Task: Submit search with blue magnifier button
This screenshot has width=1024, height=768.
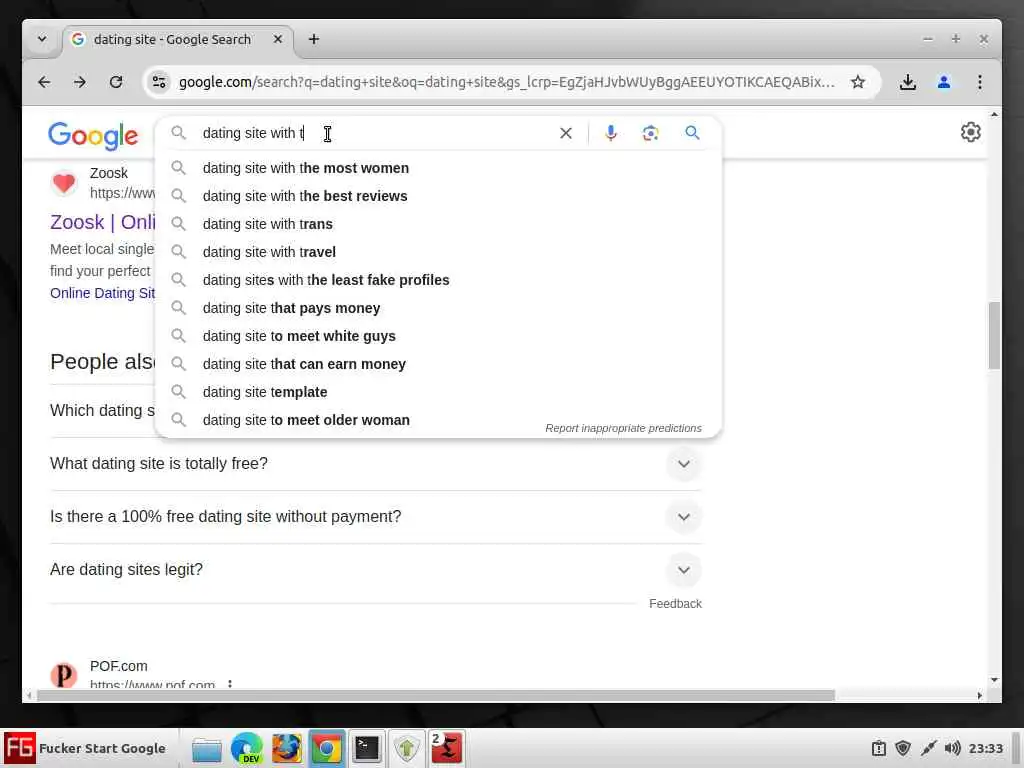Action: [692, 133]
